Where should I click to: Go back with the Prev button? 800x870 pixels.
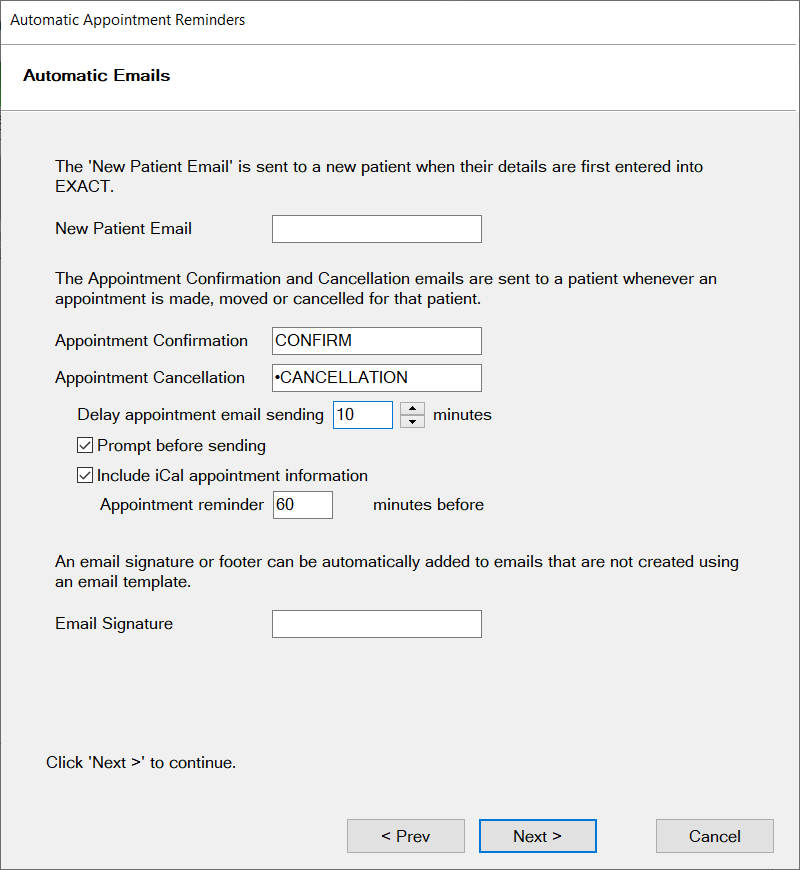coord(406,836)
